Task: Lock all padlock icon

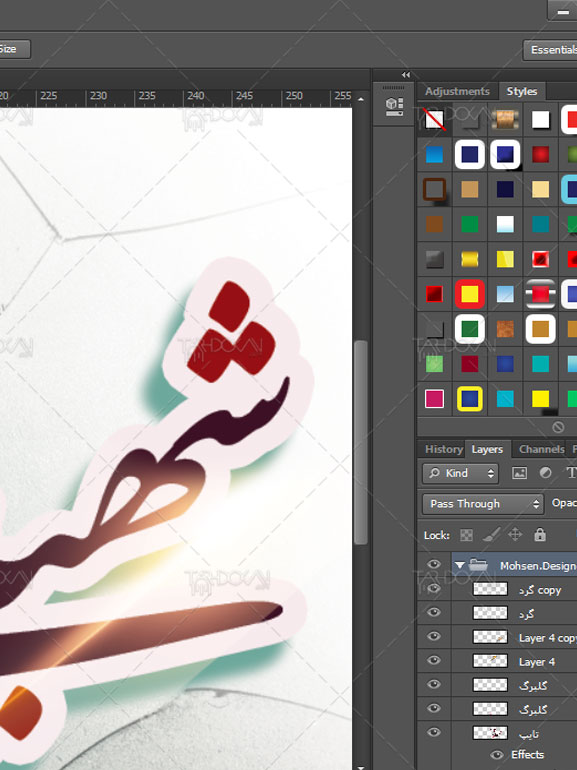Action: (x=540, y=534)
